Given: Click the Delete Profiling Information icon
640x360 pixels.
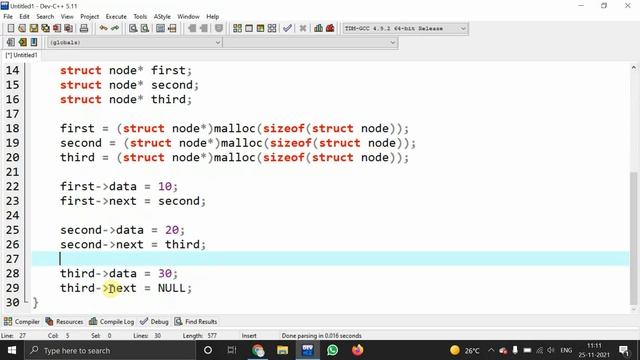Looking at the screenshot, I should [x=330, y=28].
